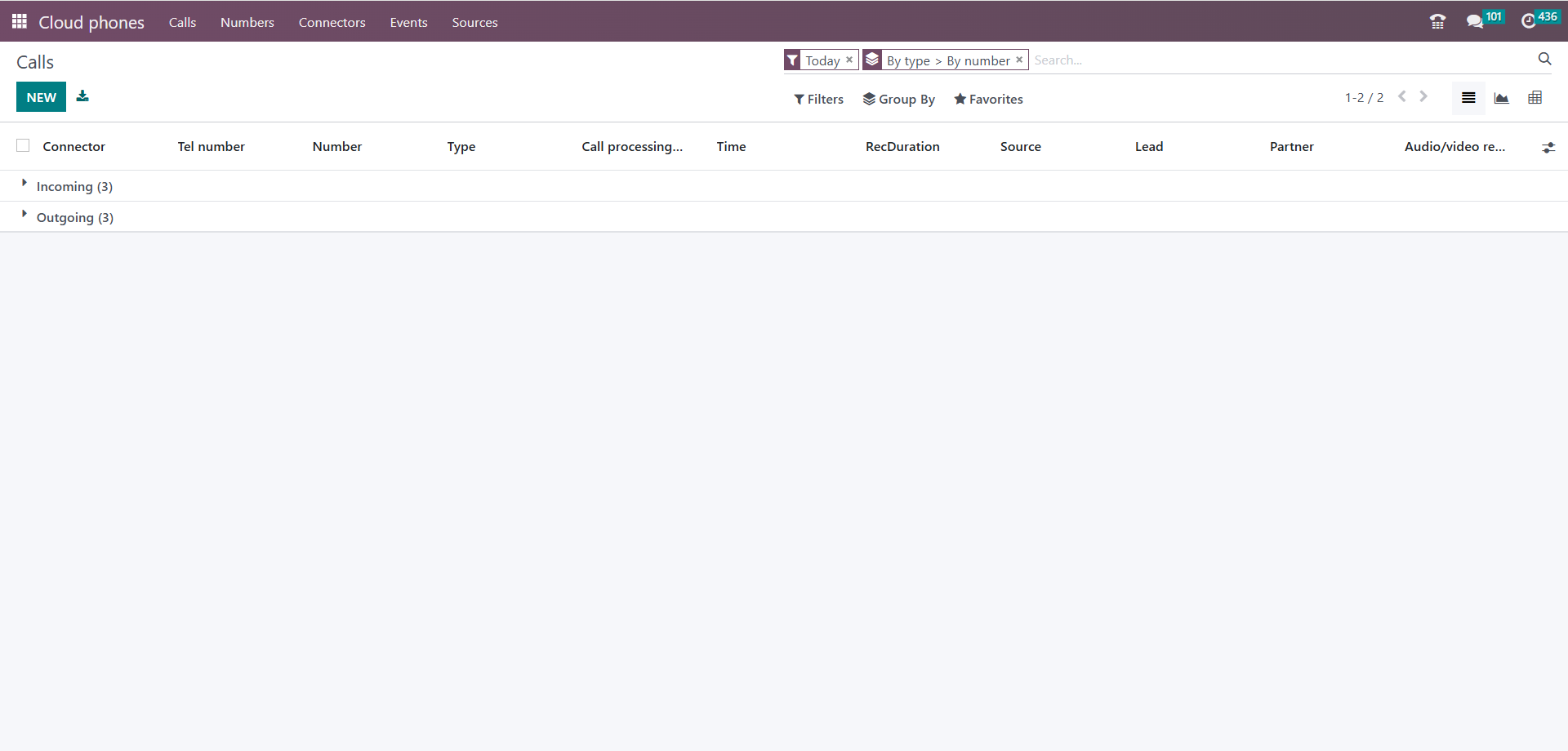Image resolution: width=1568 pixels, height=751 pixels.
Task: Open the Group By dropdown
Action: 898,99
